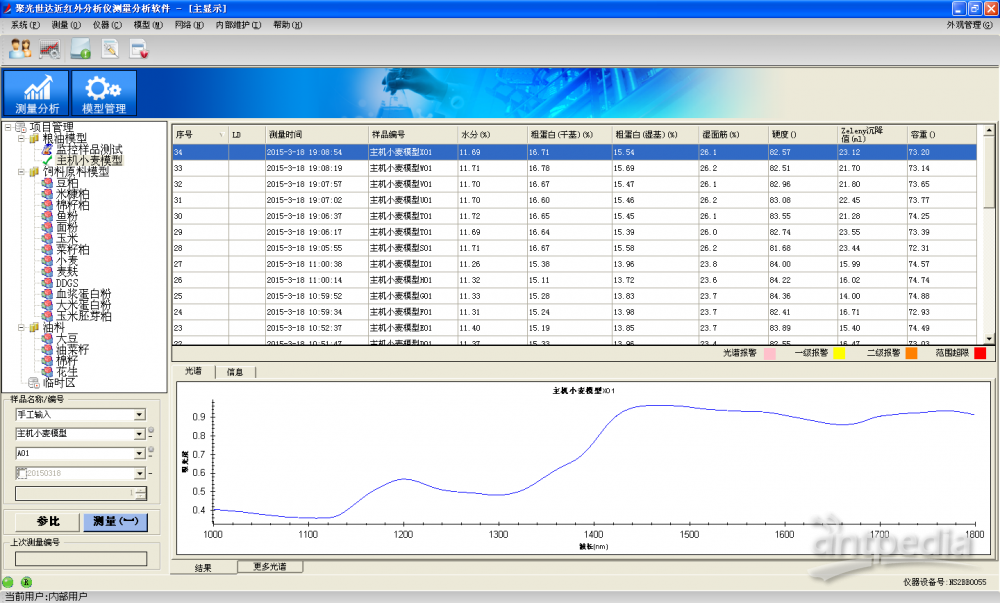Click the instrument status toolbar icon
The width and height of the screenshot is (1000, 603).
80,48
